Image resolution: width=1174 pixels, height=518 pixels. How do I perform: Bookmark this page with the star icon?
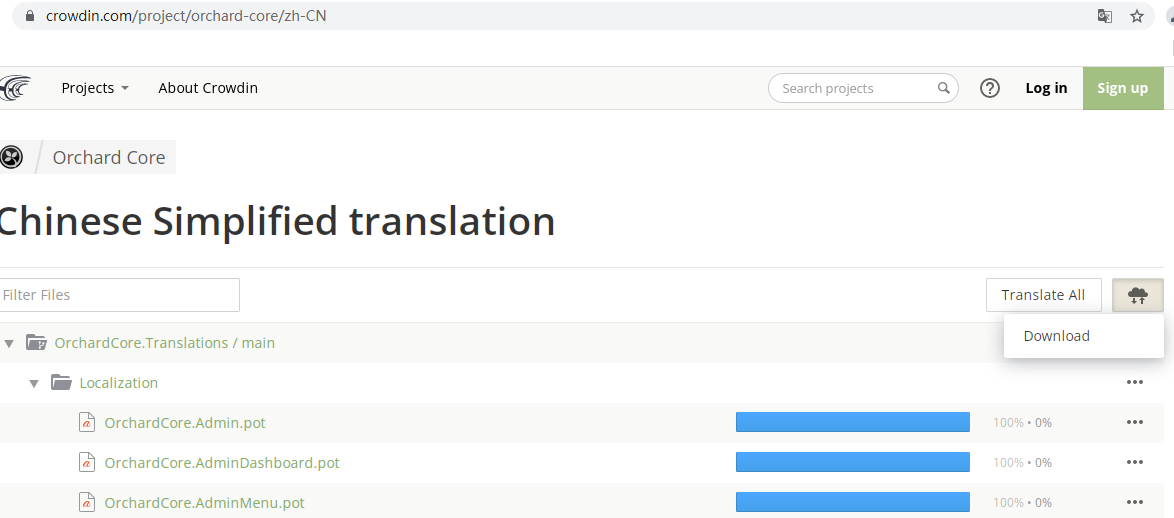point(1137,16)
